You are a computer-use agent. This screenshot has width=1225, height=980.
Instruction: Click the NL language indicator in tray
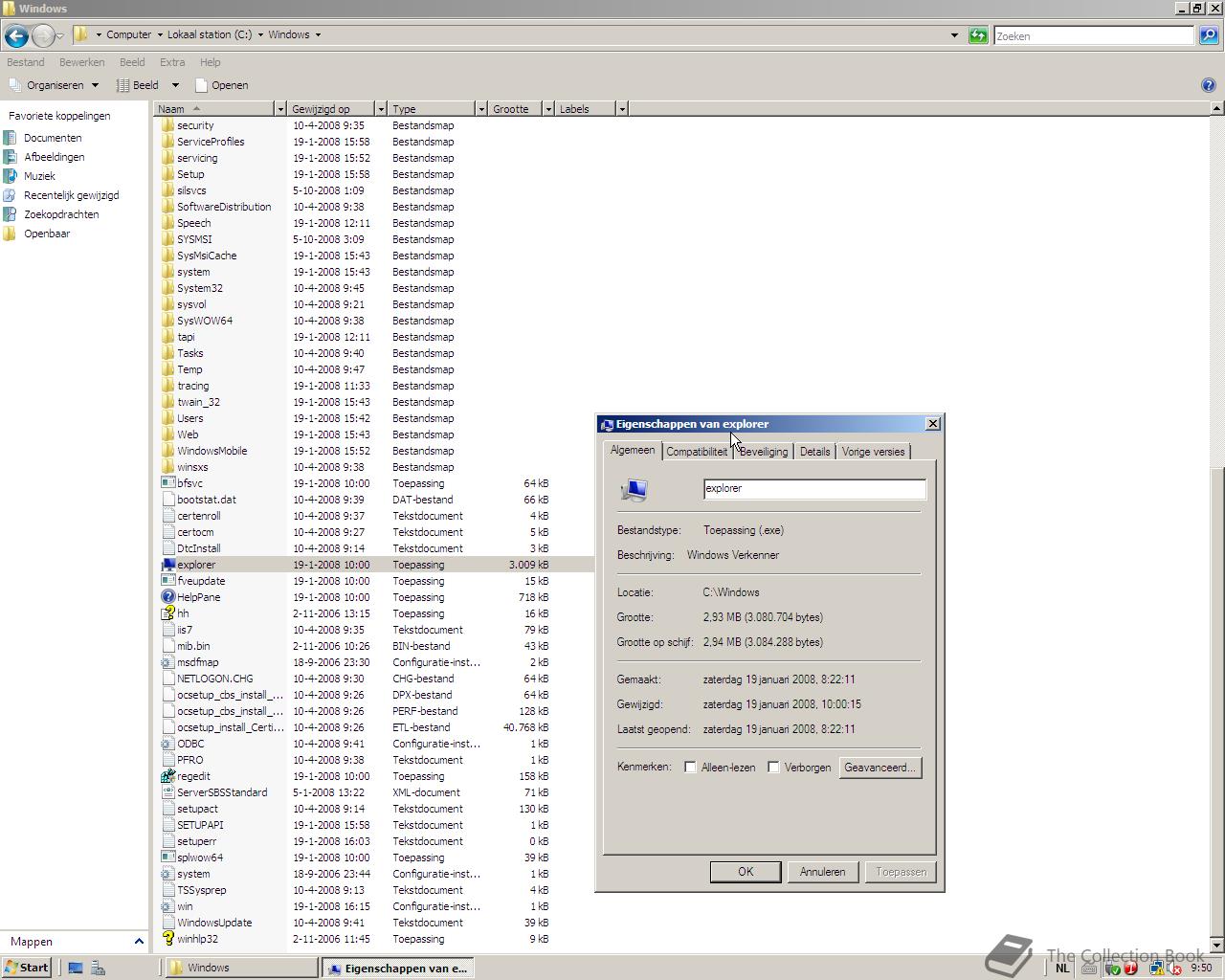(1062, 968)
